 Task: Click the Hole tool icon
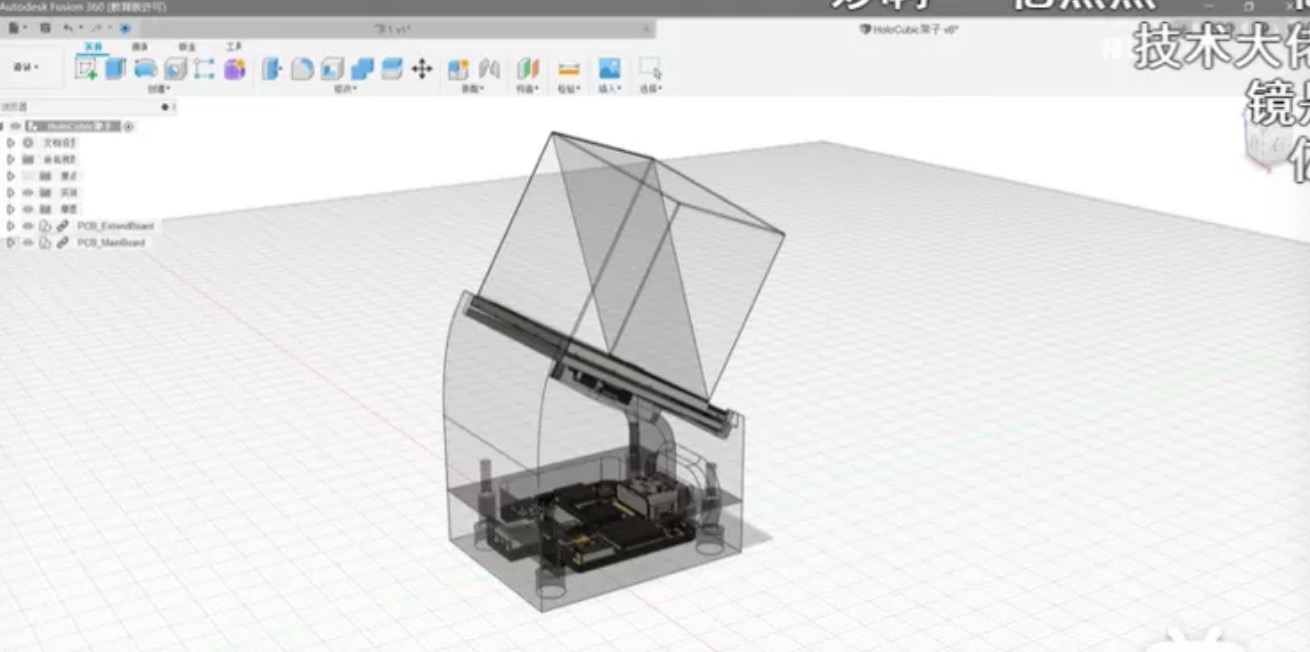[x=176, y=68]
